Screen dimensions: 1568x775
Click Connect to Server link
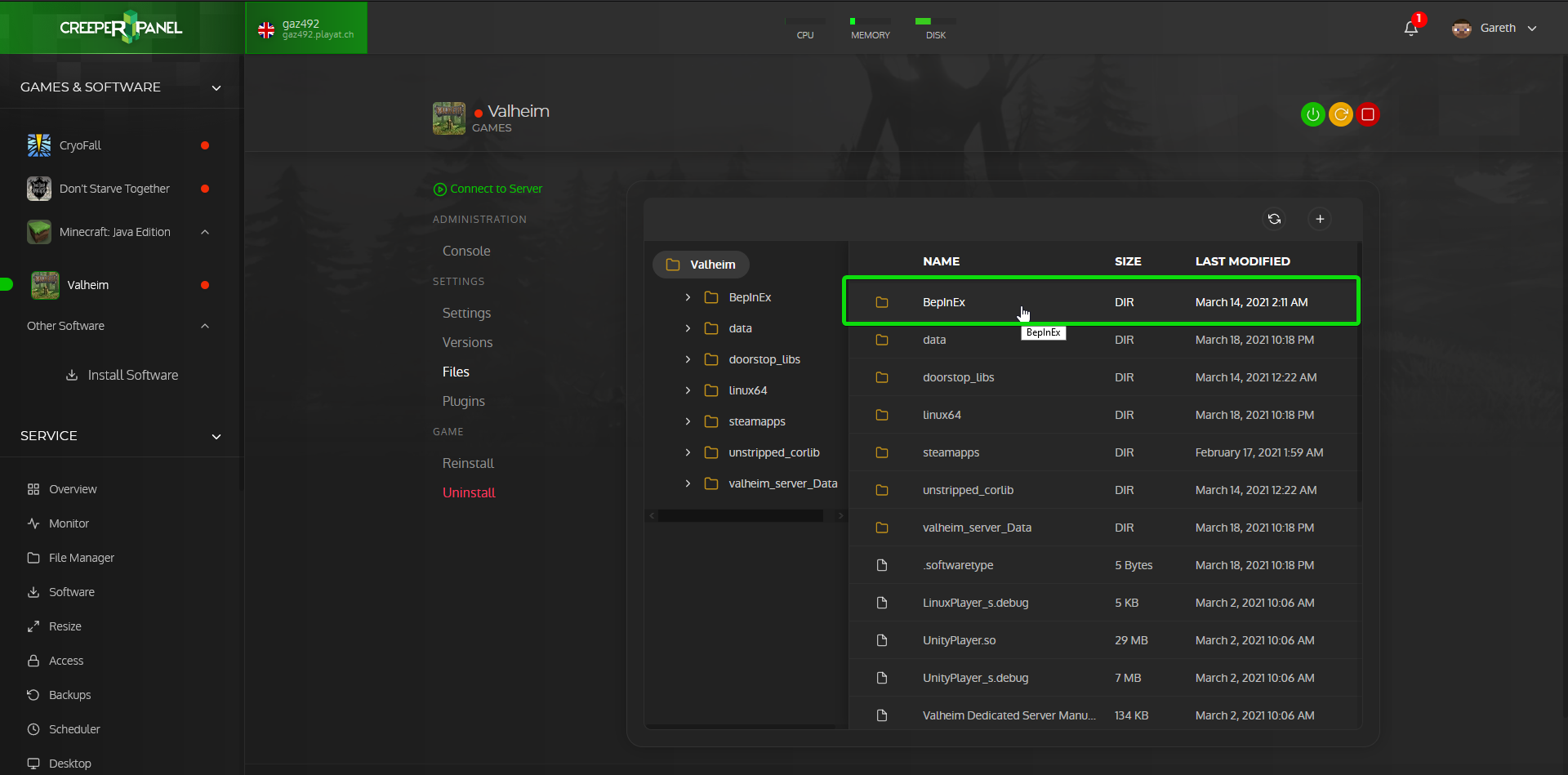coord(488,189)
